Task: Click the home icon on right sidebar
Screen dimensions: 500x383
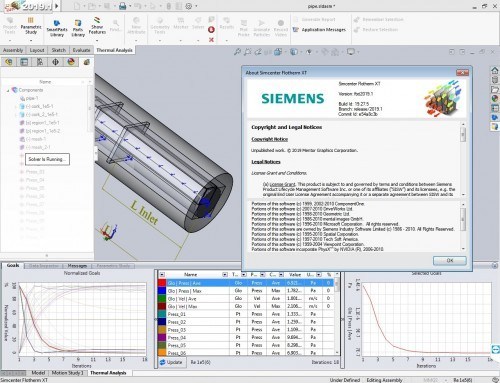Action: [x=495, y=70]
